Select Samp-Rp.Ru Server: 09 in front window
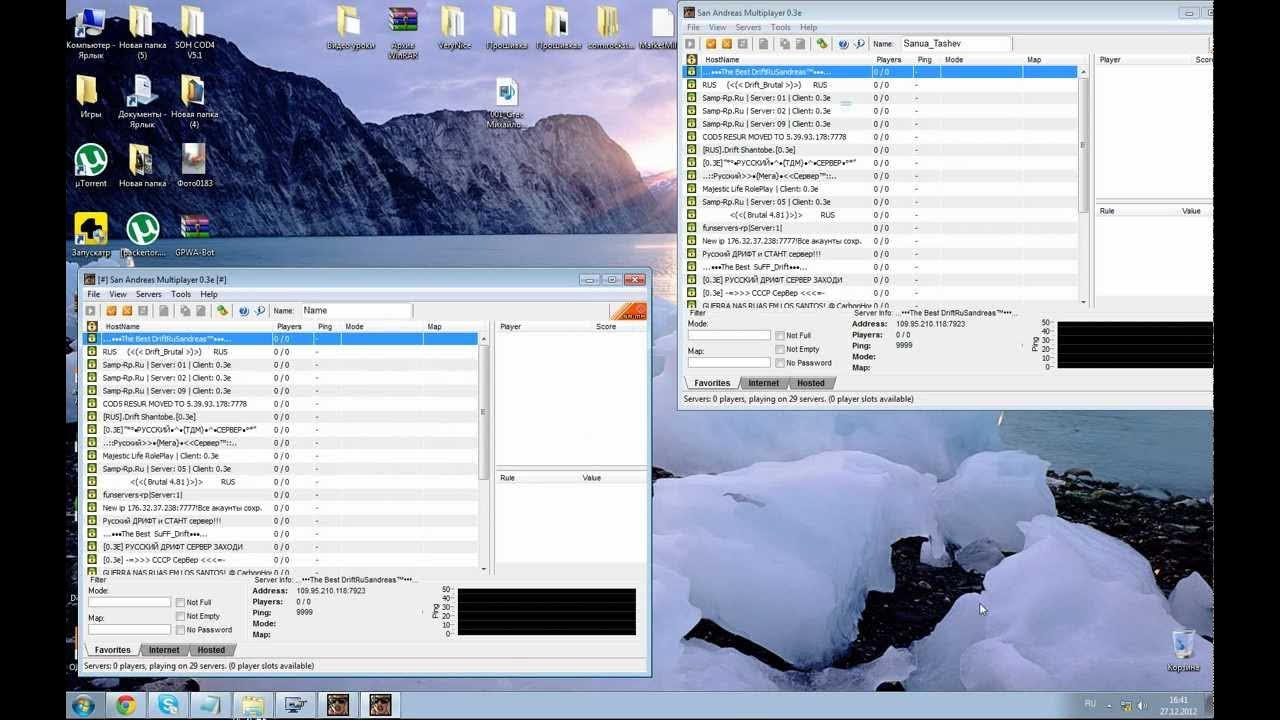The image size is (1280, 720). point(280,391)
